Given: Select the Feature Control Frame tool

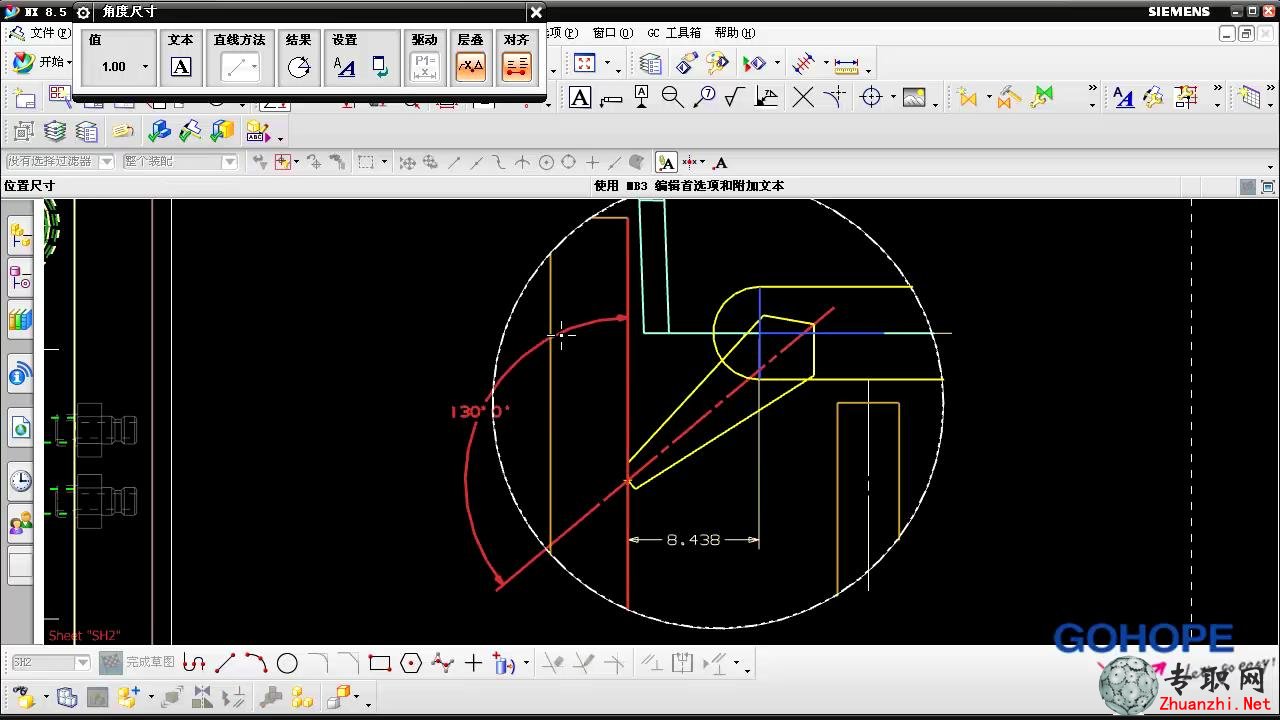Looking at the screenshot, I should 611,98.
